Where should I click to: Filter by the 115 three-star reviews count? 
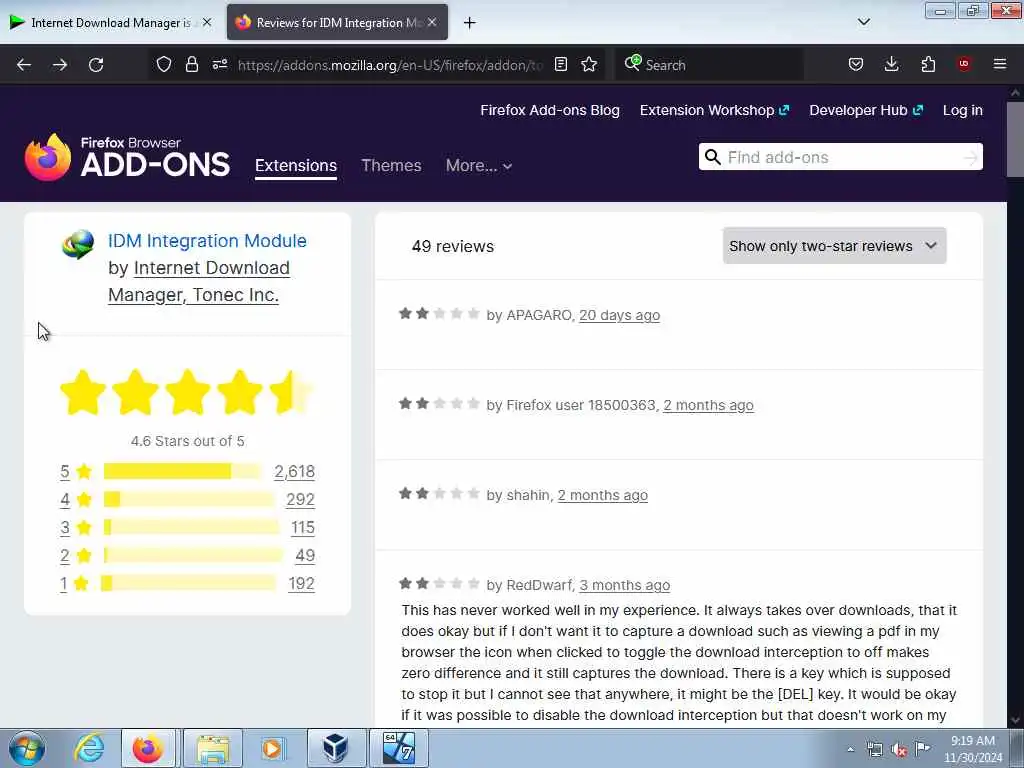(303, 528)
